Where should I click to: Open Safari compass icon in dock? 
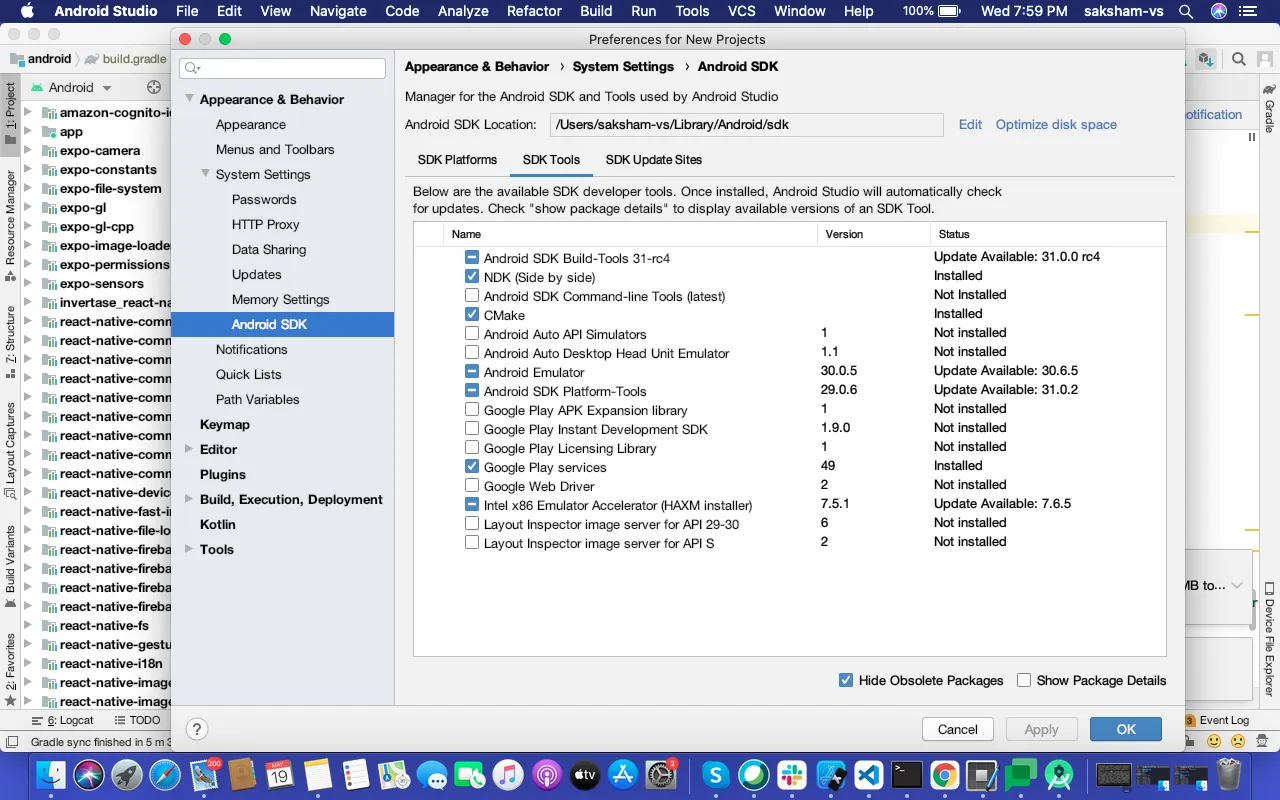(165, 775)
